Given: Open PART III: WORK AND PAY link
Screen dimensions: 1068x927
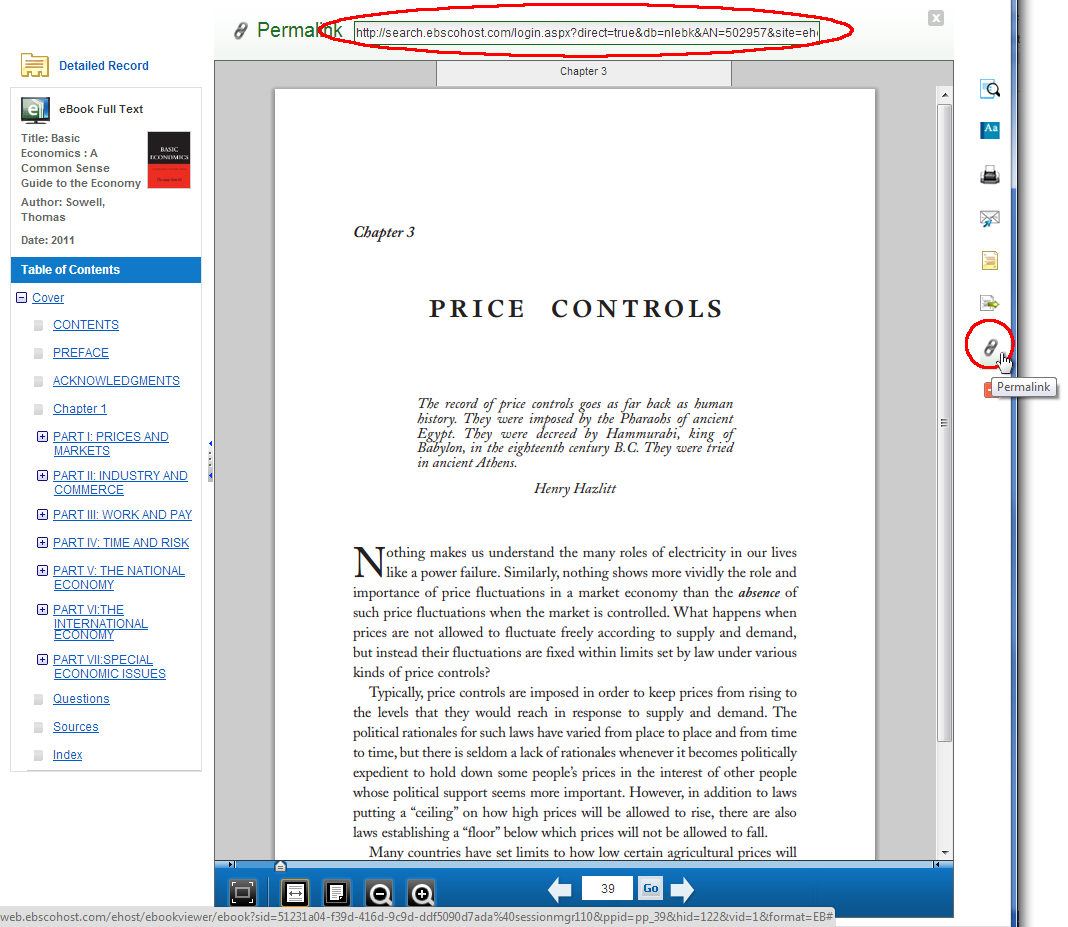Looking at the screenshot, I should point(123,515).
